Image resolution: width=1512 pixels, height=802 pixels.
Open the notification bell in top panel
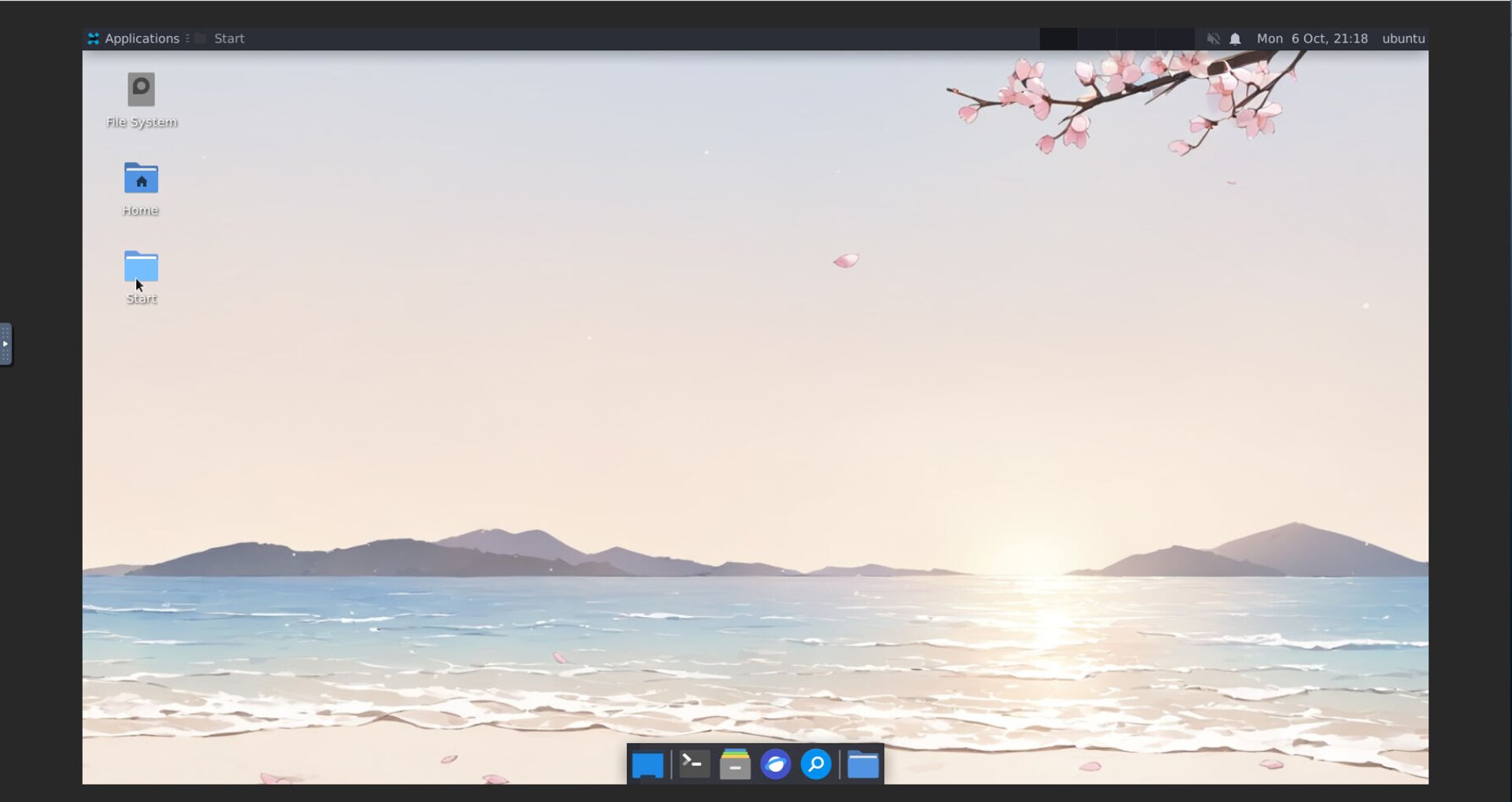click(x=1235, y=39)
